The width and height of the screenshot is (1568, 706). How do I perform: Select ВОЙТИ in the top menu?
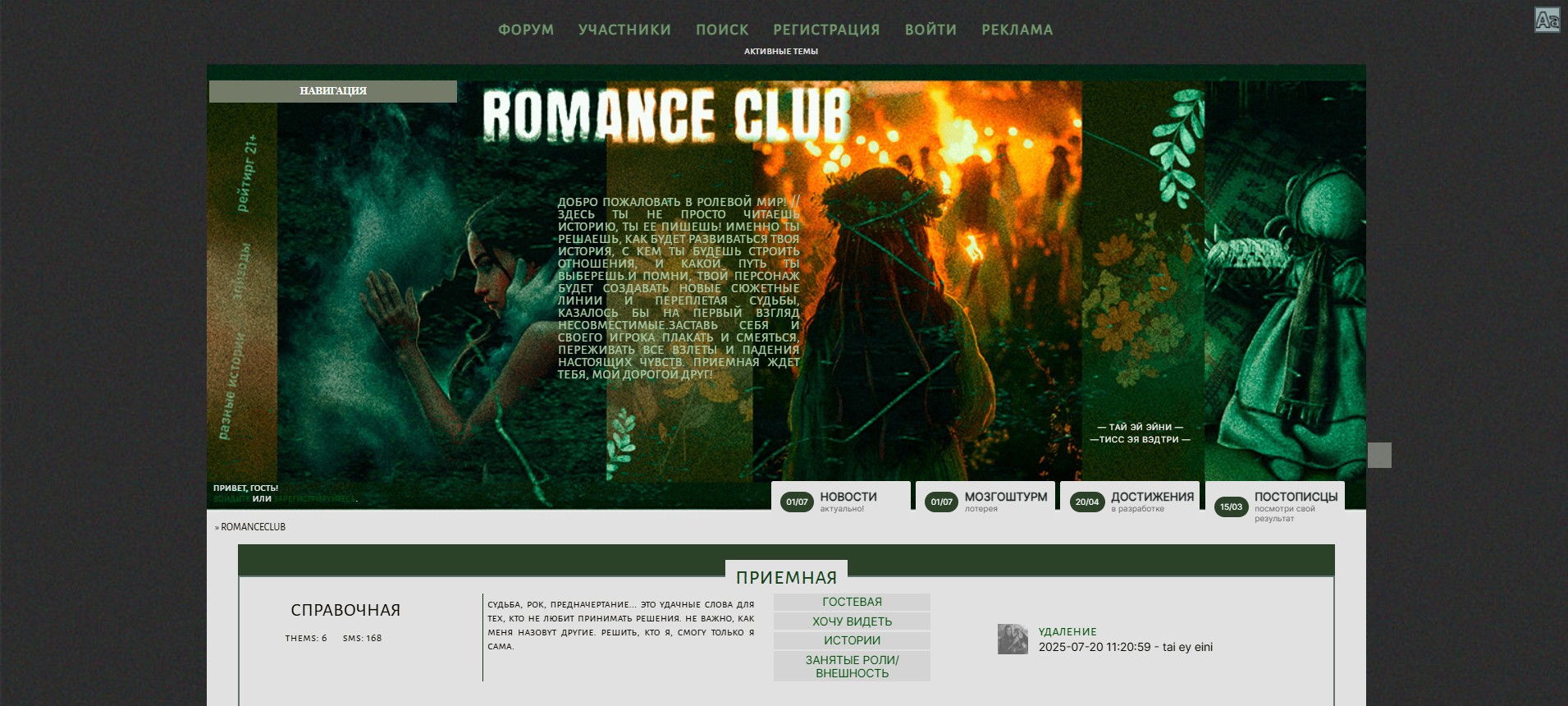[930, 30]
